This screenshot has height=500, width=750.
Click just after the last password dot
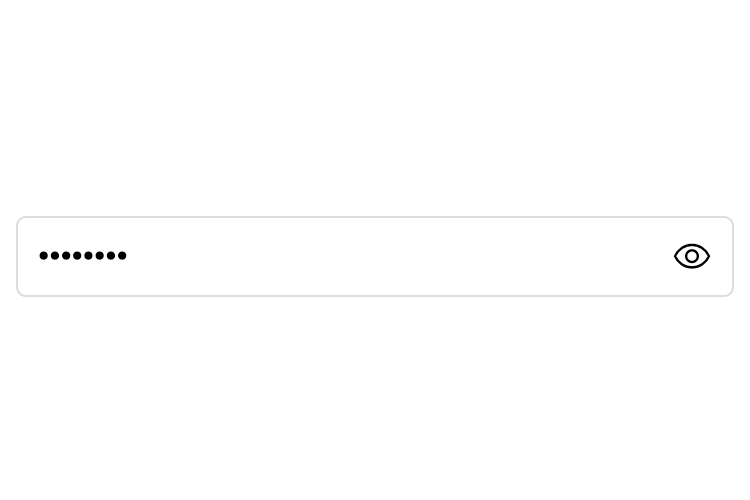point(132,256)
